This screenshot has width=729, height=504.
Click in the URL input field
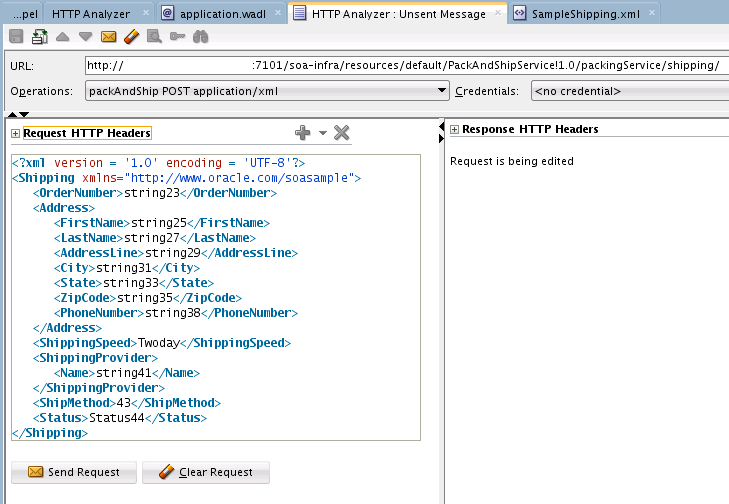407,65
